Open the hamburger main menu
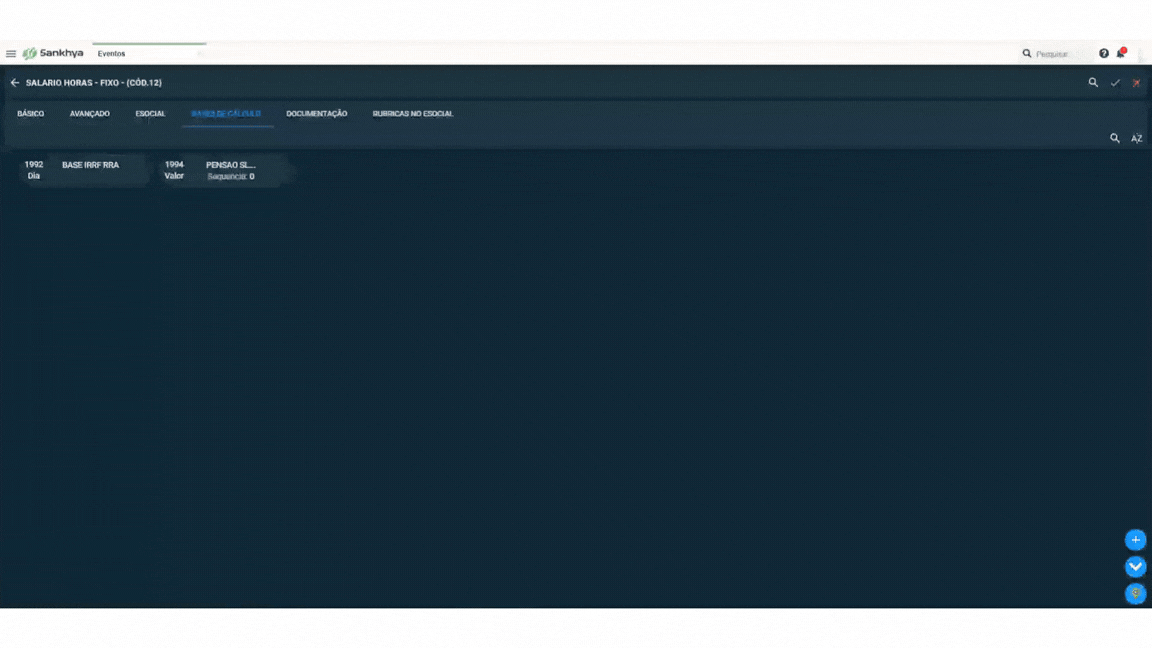Screen dimensions: 1152x648 click(x=10, y=54)
